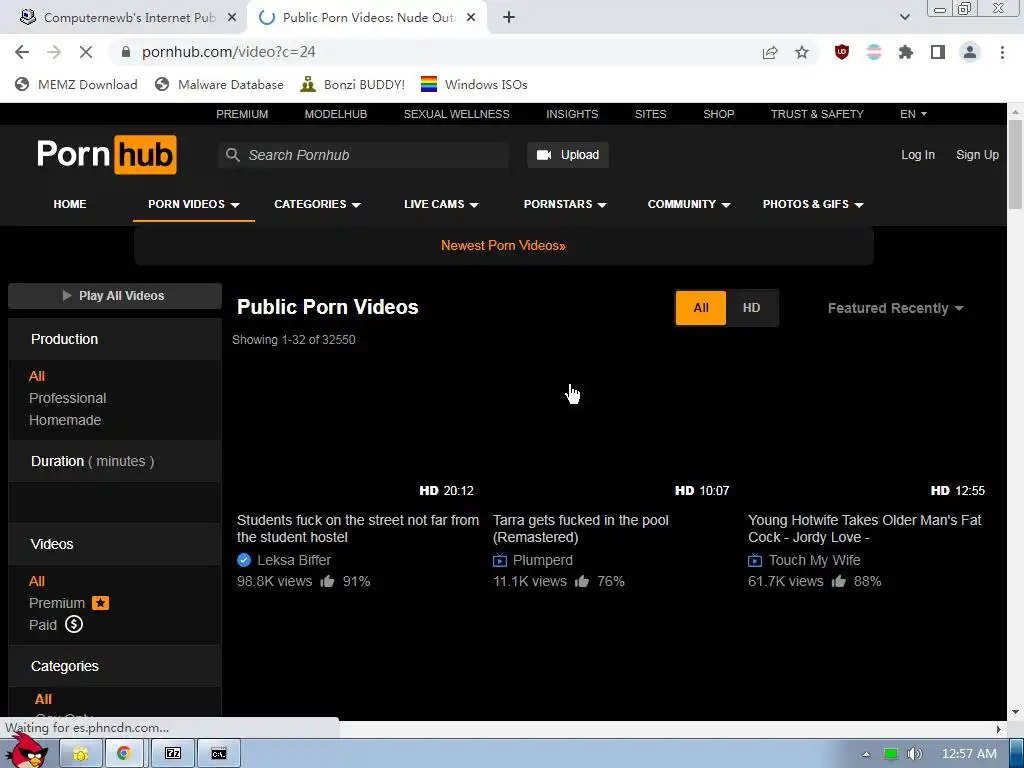Expand the PHOTOS & GIFS nav dropdown
1024x768 pixels.
click(813, 204)
